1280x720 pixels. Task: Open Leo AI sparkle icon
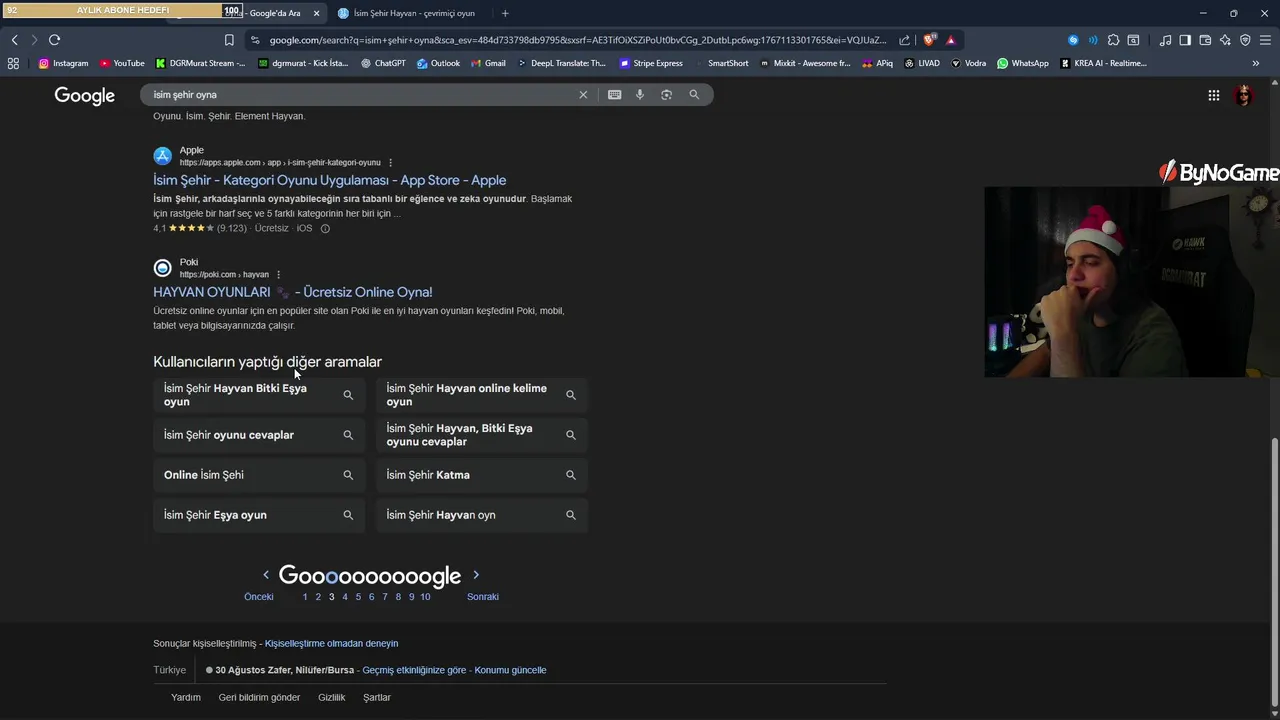1225,40
